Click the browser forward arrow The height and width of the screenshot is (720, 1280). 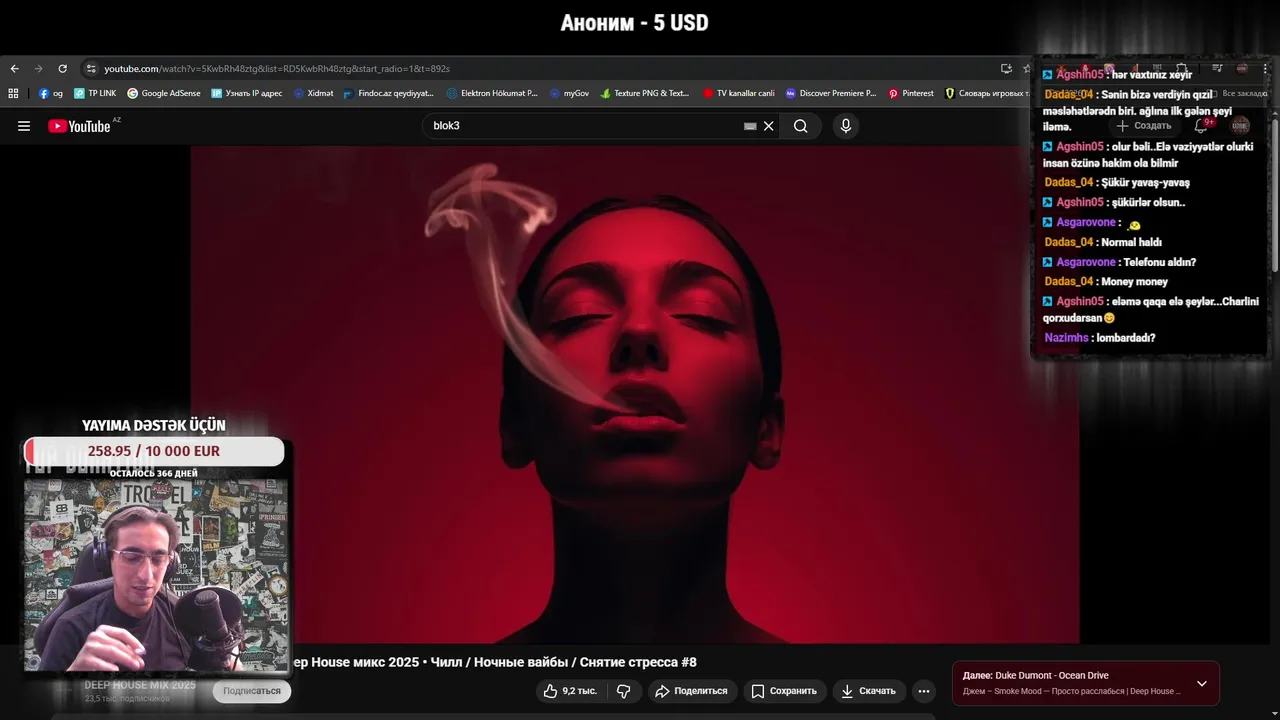(38, 69)
